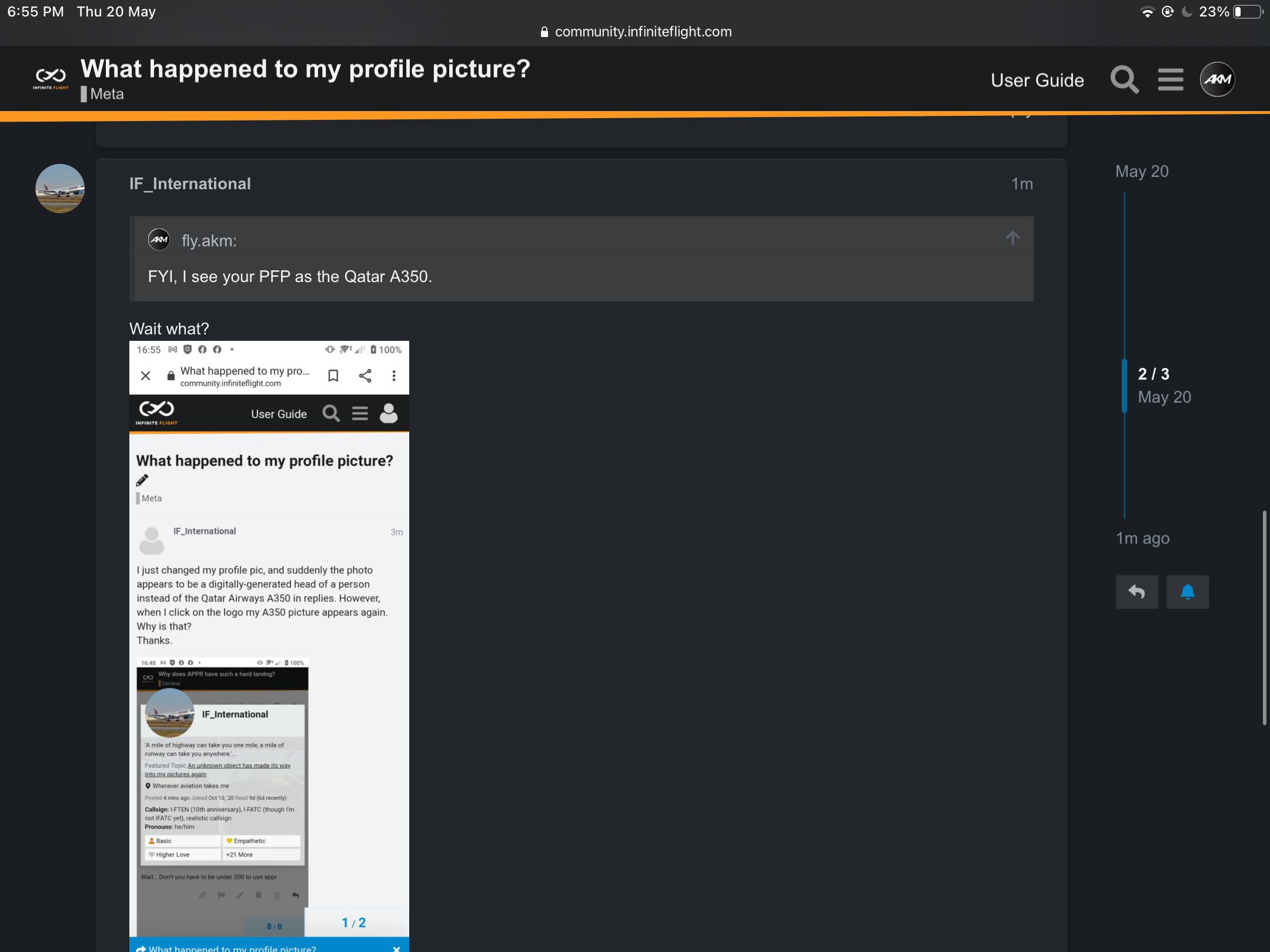The image size is (1270, 952).
Task: Click IF_International's Qatar A350 avatar
Action: point(60,189)
